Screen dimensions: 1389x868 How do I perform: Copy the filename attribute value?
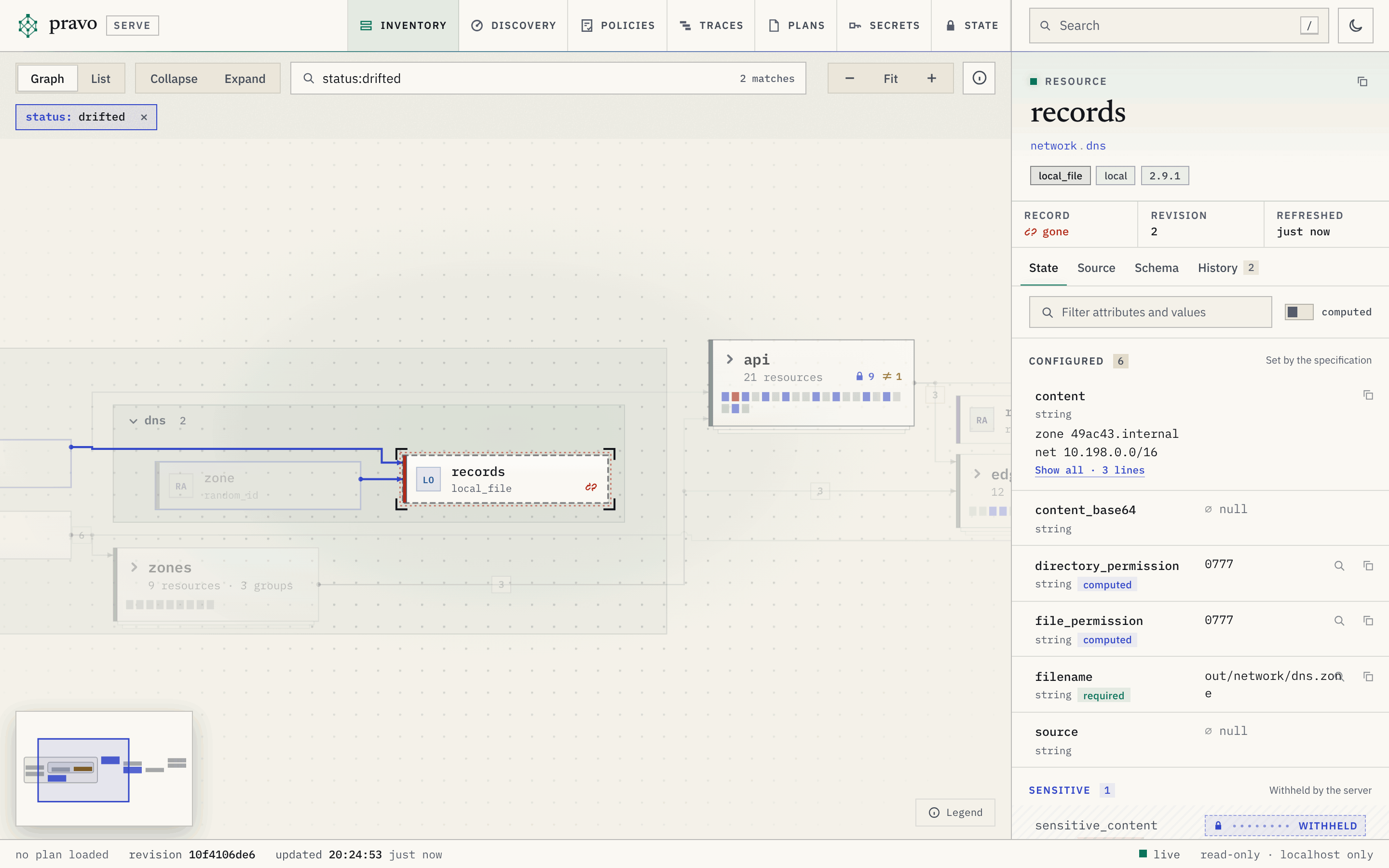coord(1368,677)
